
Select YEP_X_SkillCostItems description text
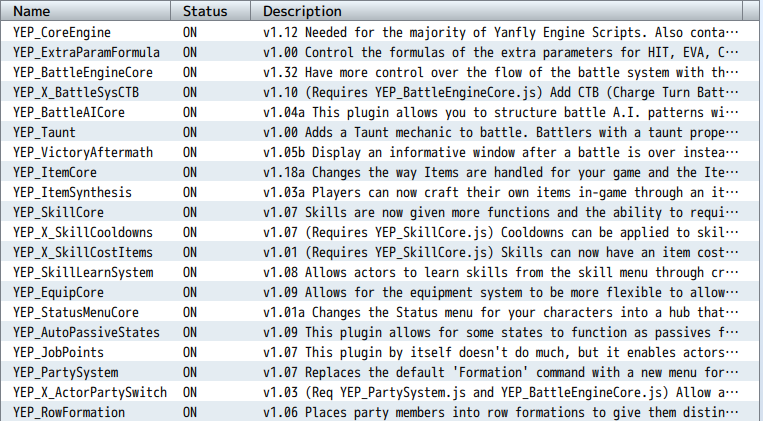pos(501,252)
